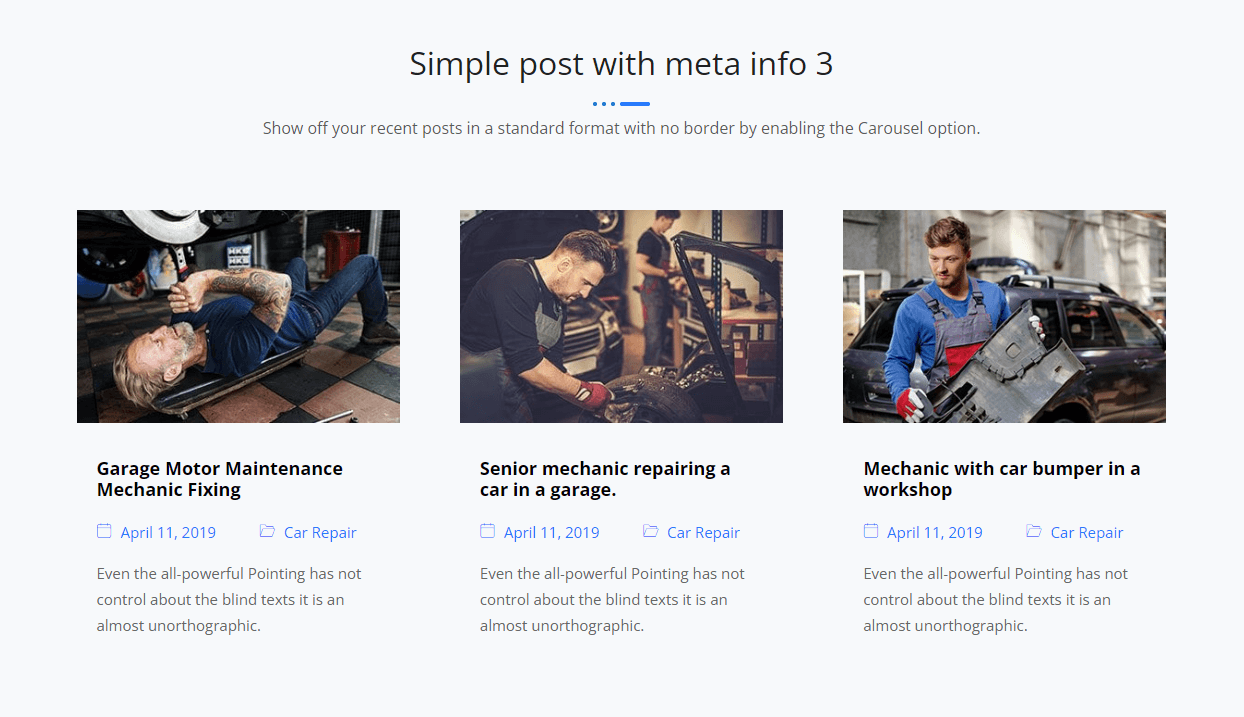Open the tattooed mechanic lying under car thumbnail
This screenshot has width=1244, height=717.
pos(238,316)
